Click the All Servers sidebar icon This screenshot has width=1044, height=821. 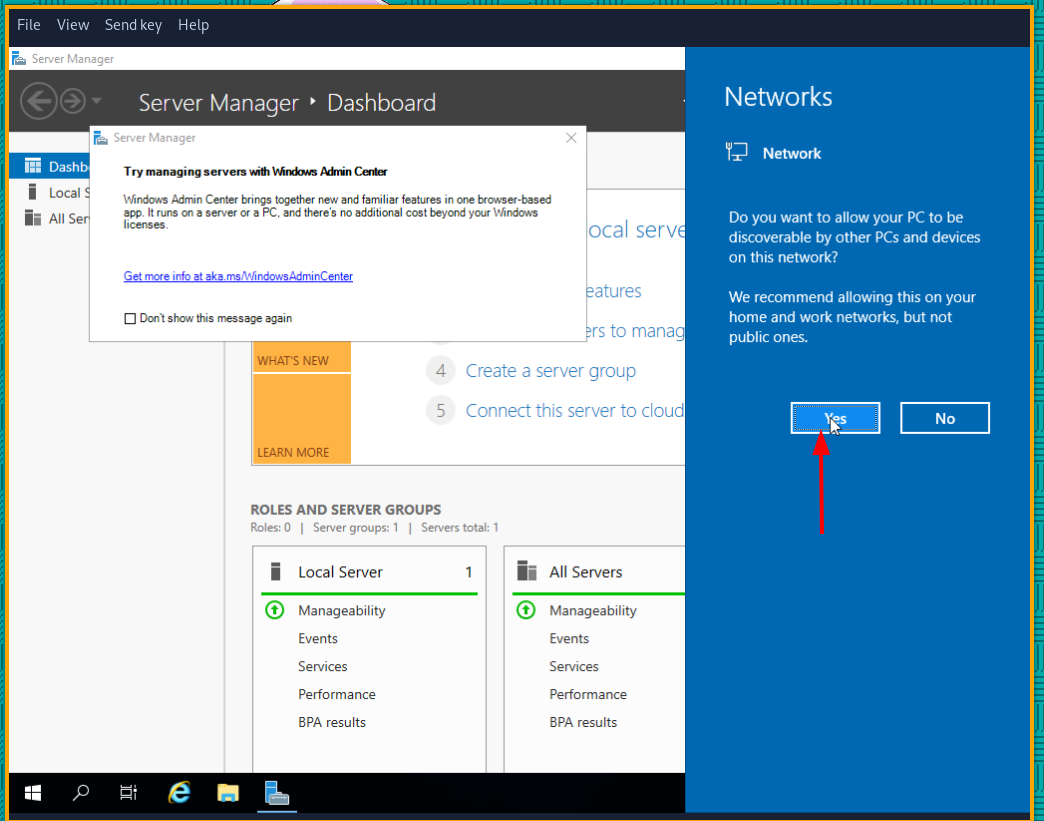[33, 218]
